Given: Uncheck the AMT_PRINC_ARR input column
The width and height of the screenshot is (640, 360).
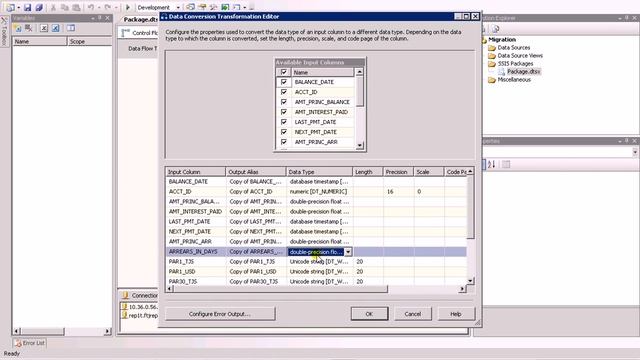Looking at the screenshot, I should click(284, 142).
